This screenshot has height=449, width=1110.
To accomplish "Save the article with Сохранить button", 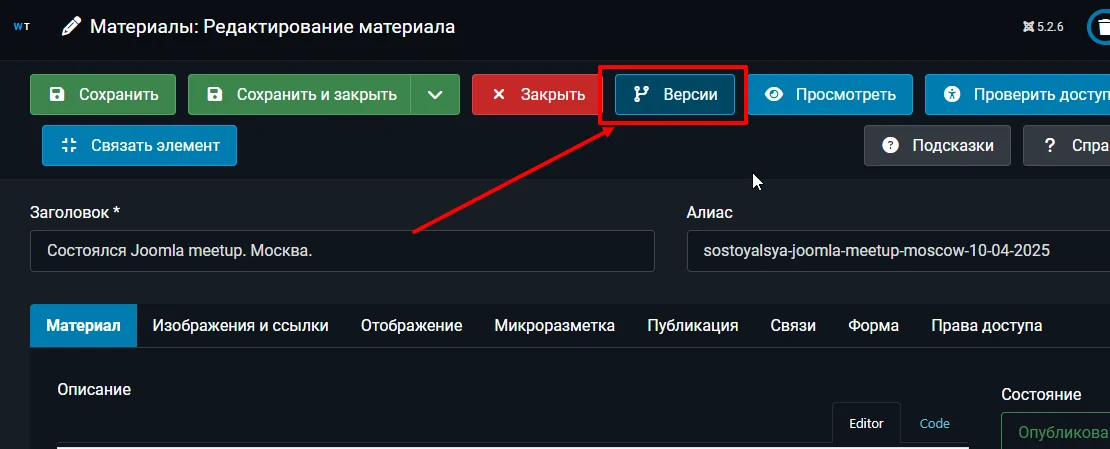I will tap(103, 94).
